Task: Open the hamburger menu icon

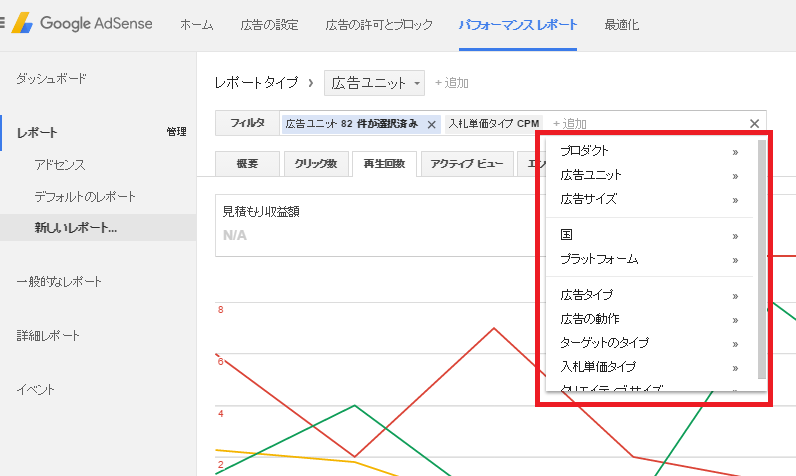Action: [x=3, y=23]
